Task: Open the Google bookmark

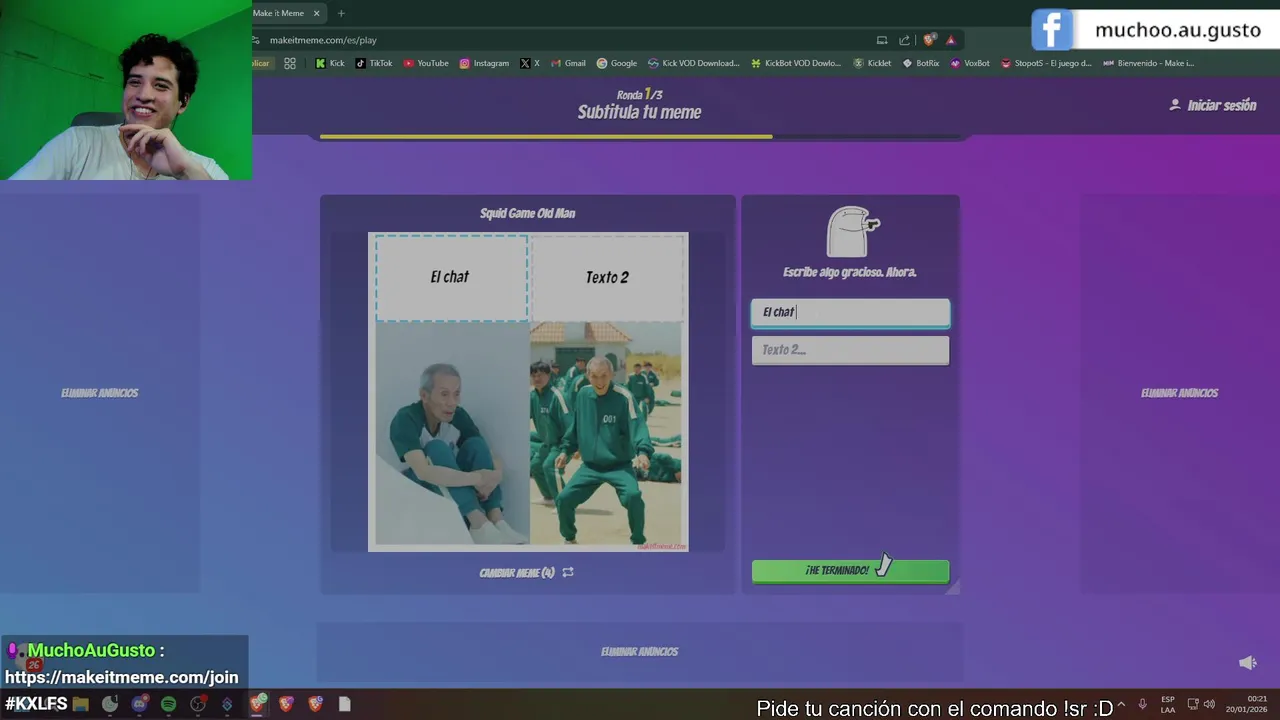Action: click(x=617, y=63)
